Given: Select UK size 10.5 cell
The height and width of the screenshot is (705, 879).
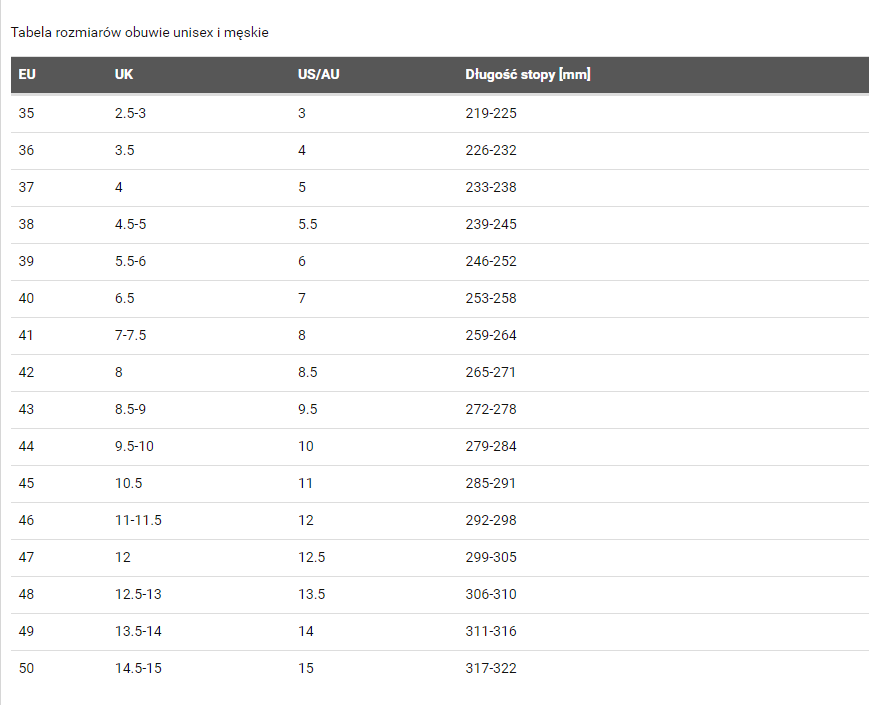Looking at the screenshot, I should coord(129,483).
